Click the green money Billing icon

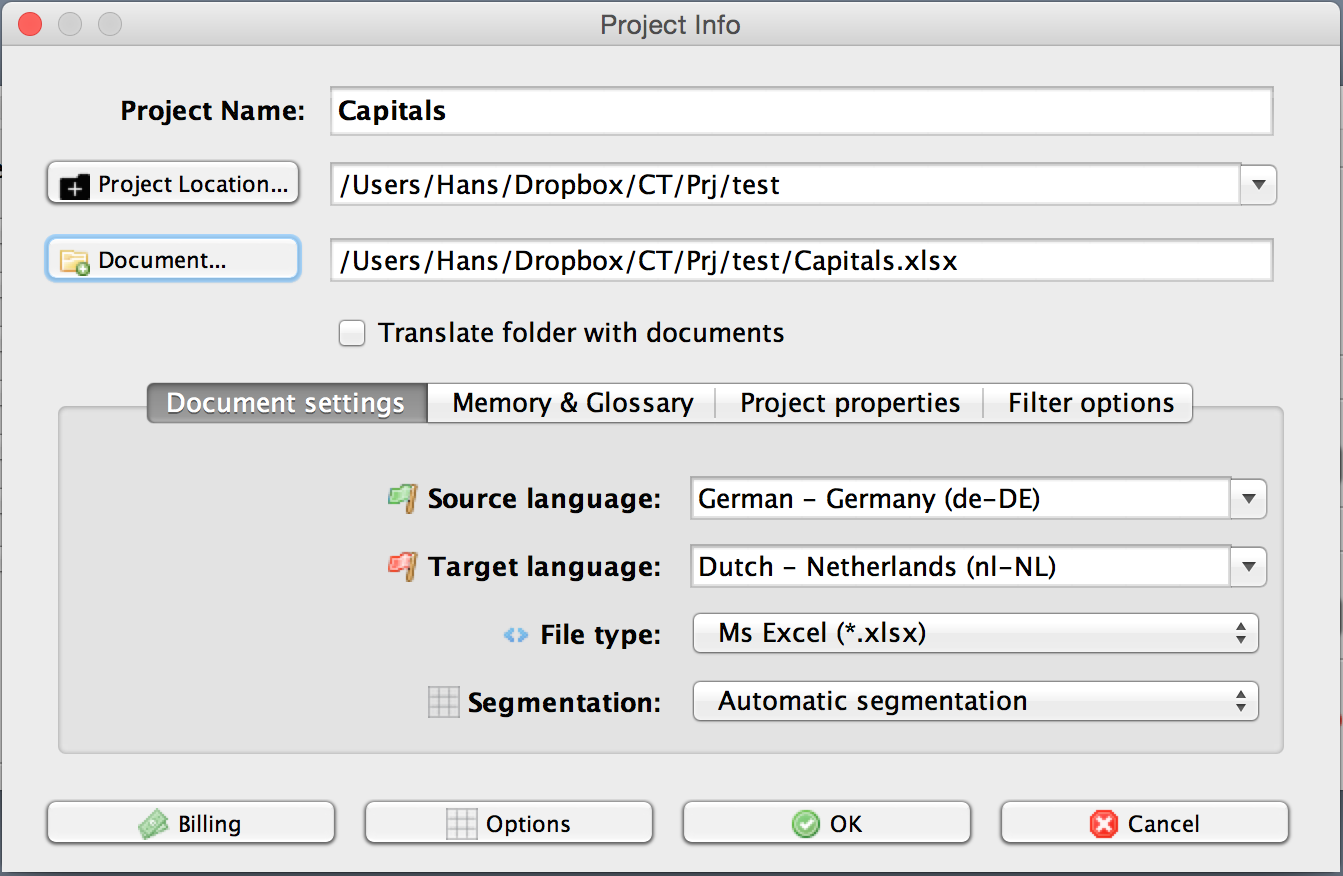155,824
